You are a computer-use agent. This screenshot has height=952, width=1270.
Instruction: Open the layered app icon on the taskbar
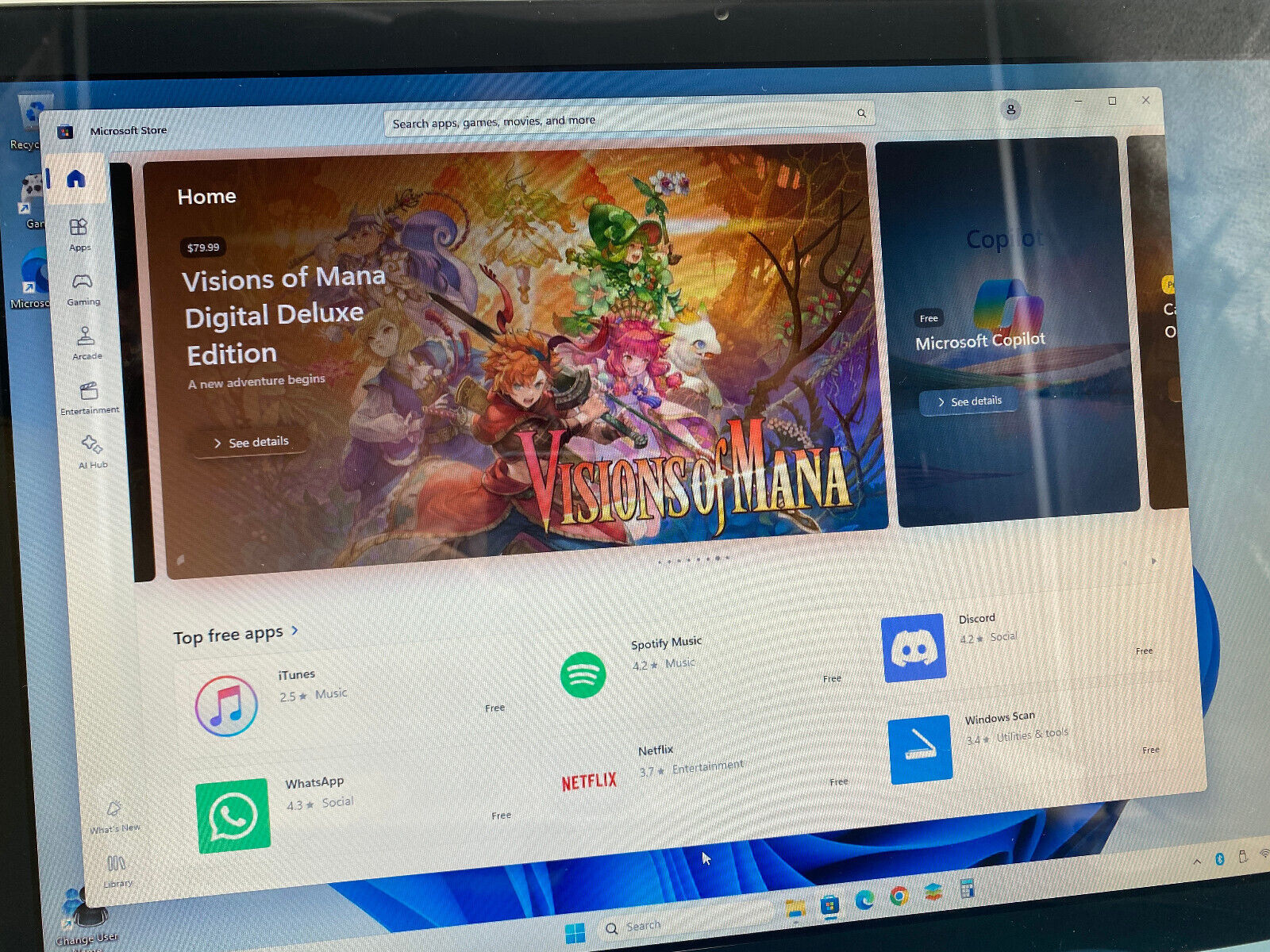[x=933, y=892]
